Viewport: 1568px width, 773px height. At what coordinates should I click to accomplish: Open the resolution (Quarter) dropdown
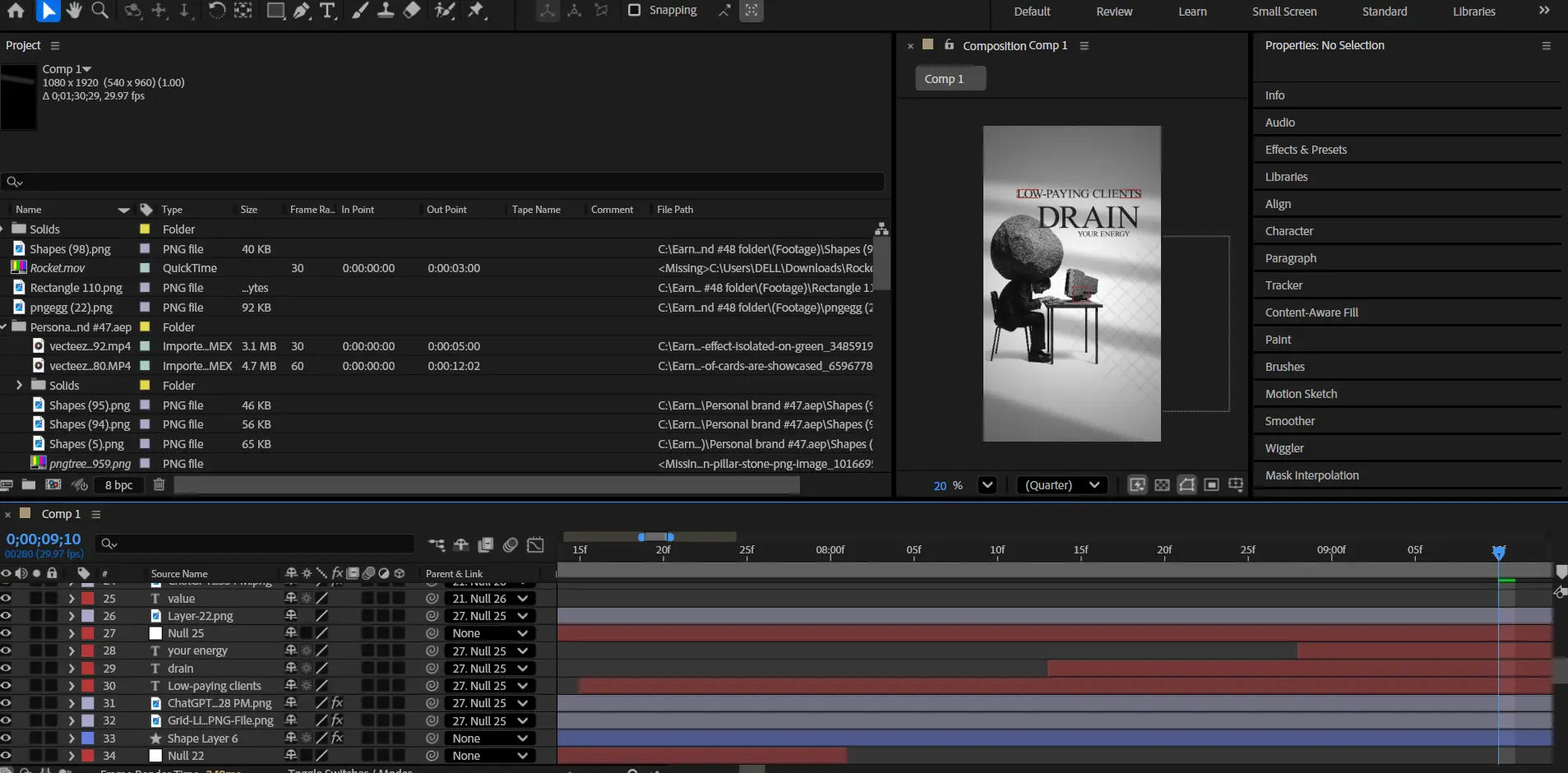[1062, 485]
